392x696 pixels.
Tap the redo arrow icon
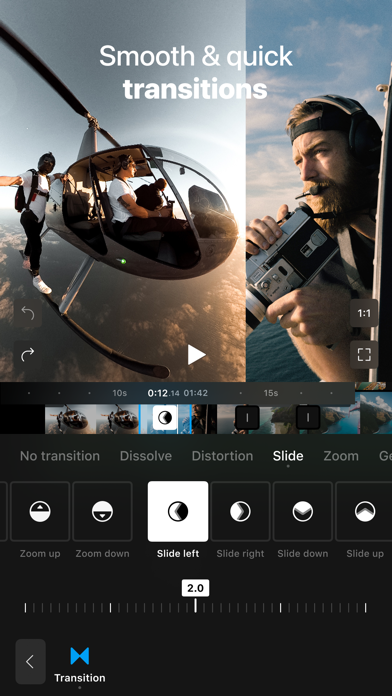28,354
